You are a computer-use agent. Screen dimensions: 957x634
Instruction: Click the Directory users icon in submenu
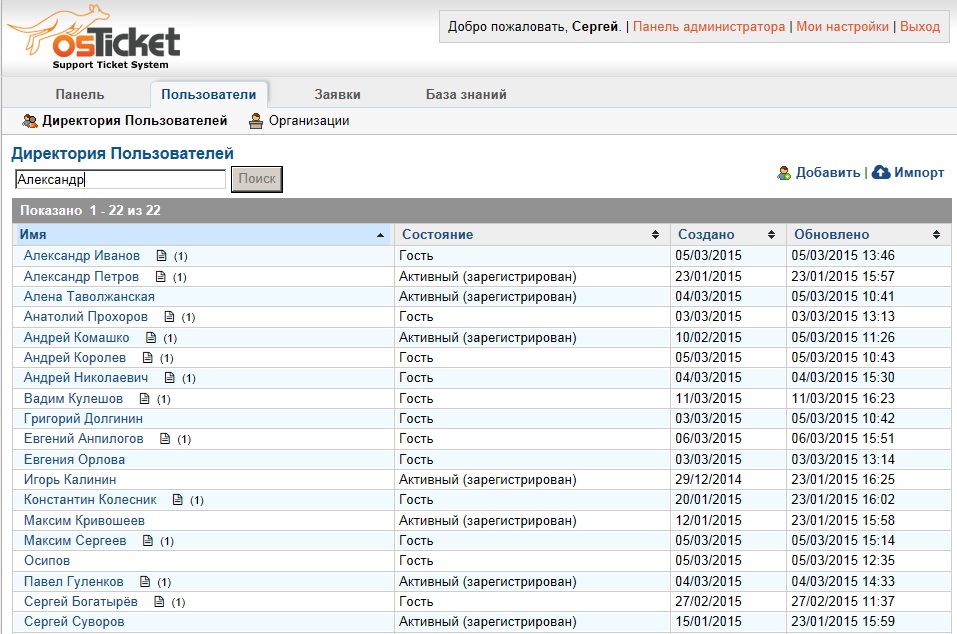point(30,121)
